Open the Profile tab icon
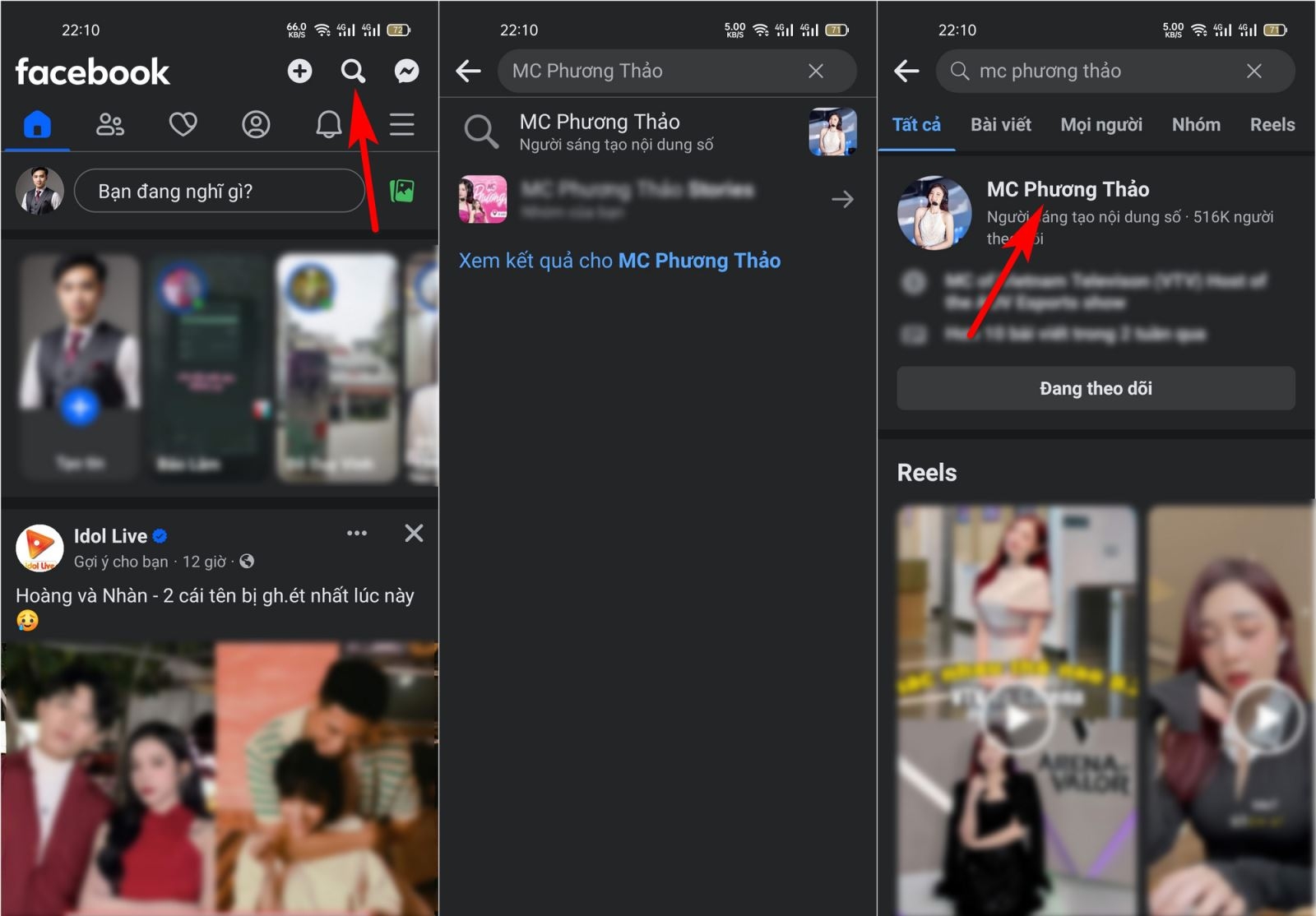The width and height of the screenshot is (1316, 916). 256,125
